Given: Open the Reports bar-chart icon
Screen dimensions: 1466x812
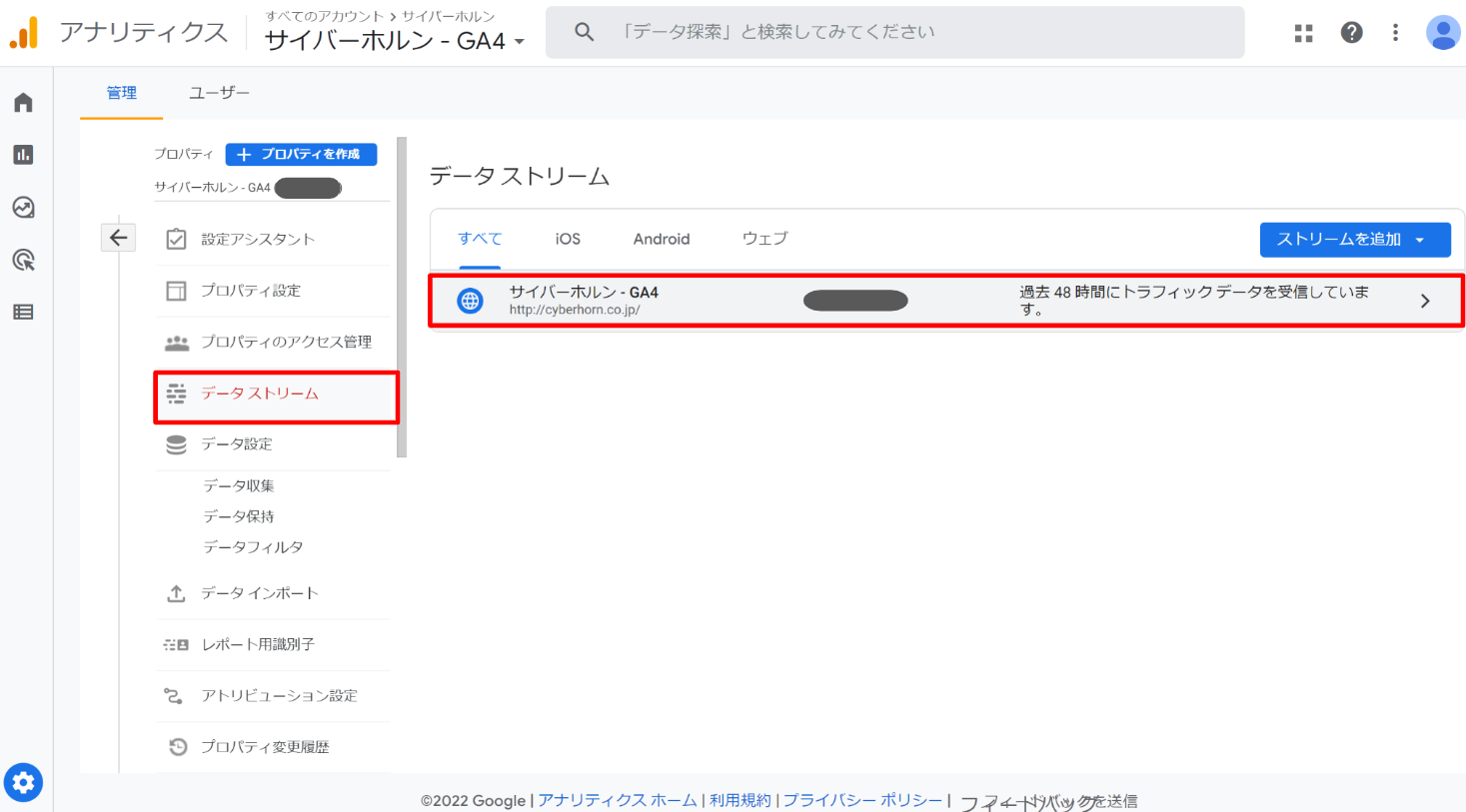Looking at the screenshot, I should (23, 155).
